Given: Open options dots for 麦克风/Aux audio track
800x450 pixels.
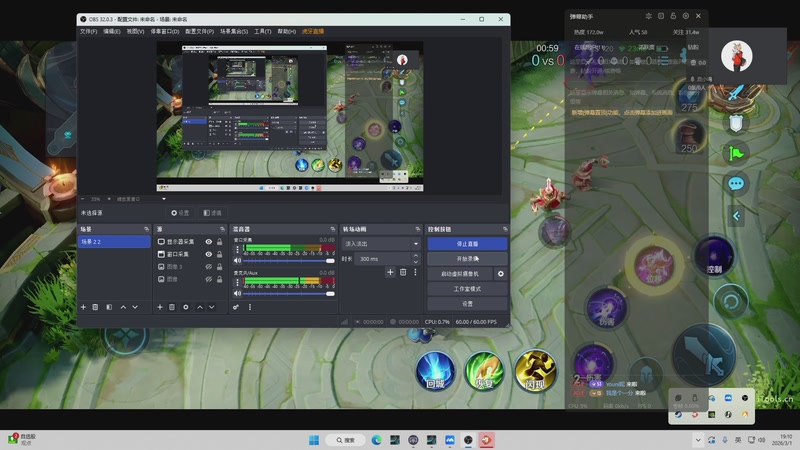Looking at the screenshot, I should point(237,282).
